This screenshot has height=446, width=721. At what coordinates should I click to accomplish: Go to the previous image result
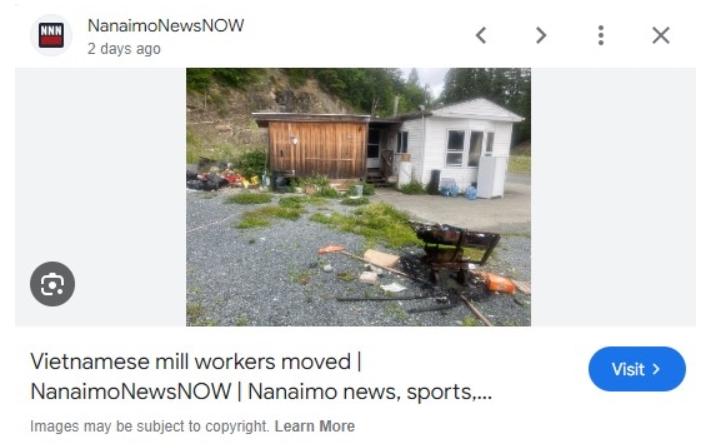481,35
